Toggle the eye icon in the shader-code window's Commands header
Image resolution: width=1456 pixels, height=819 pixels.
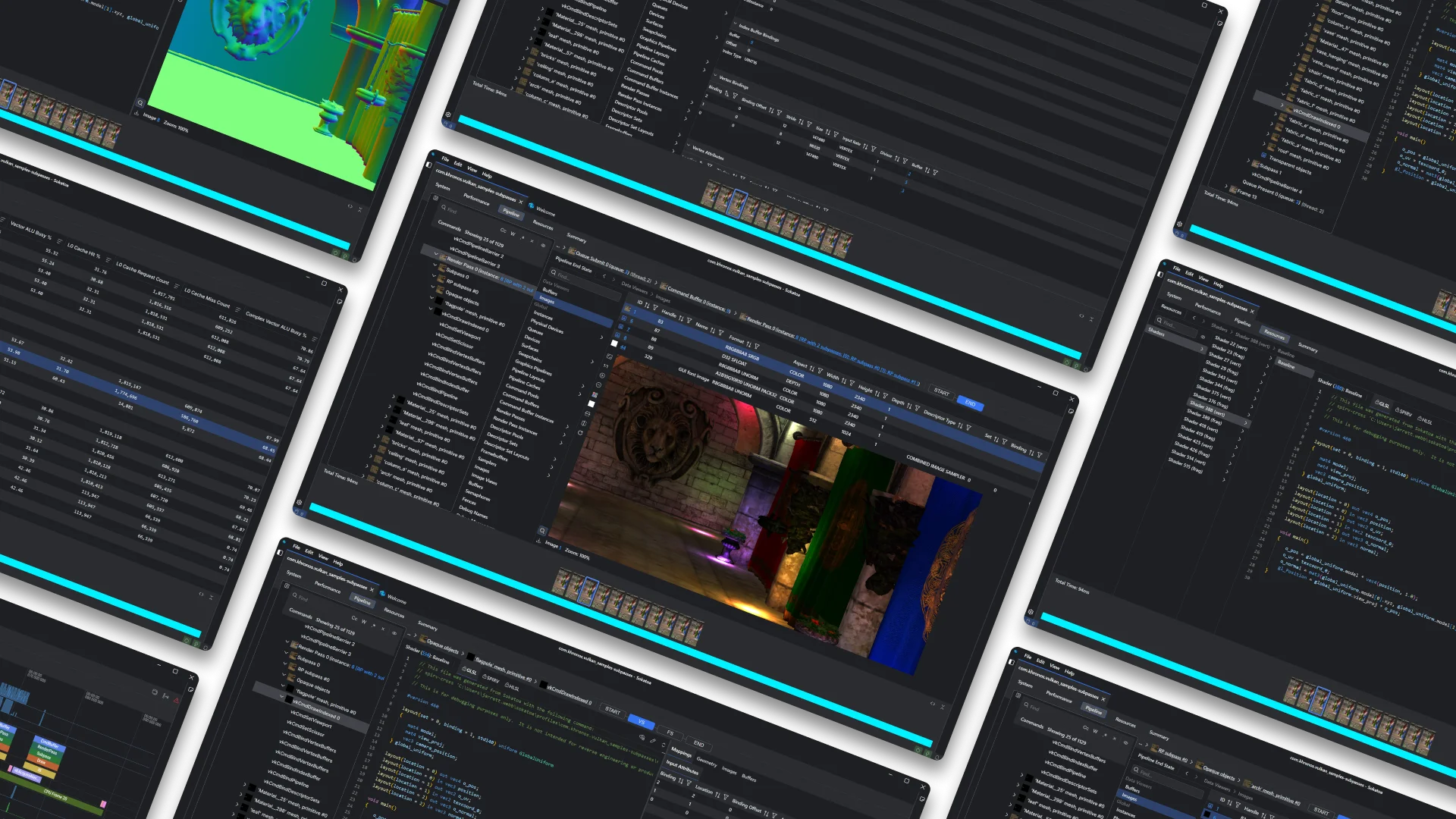tap(394, 633)
